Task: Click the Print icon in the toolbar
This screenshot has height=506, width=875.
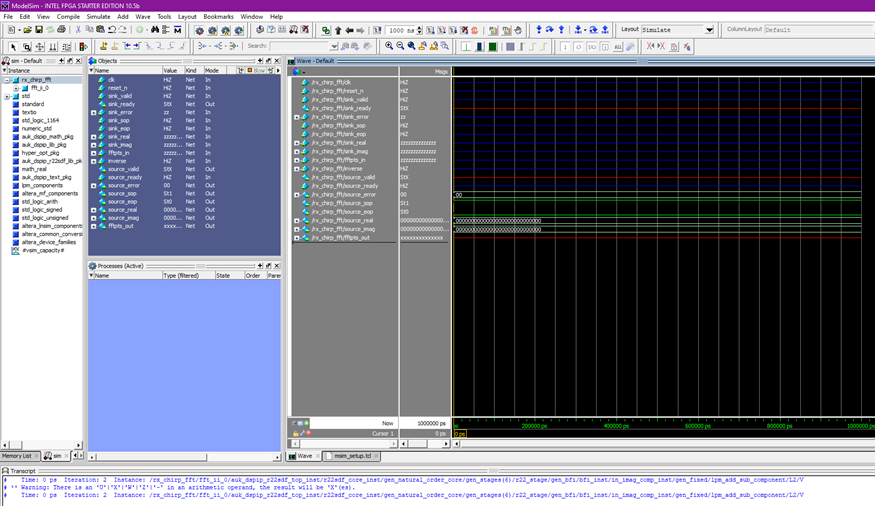Action: pos(62,30)
